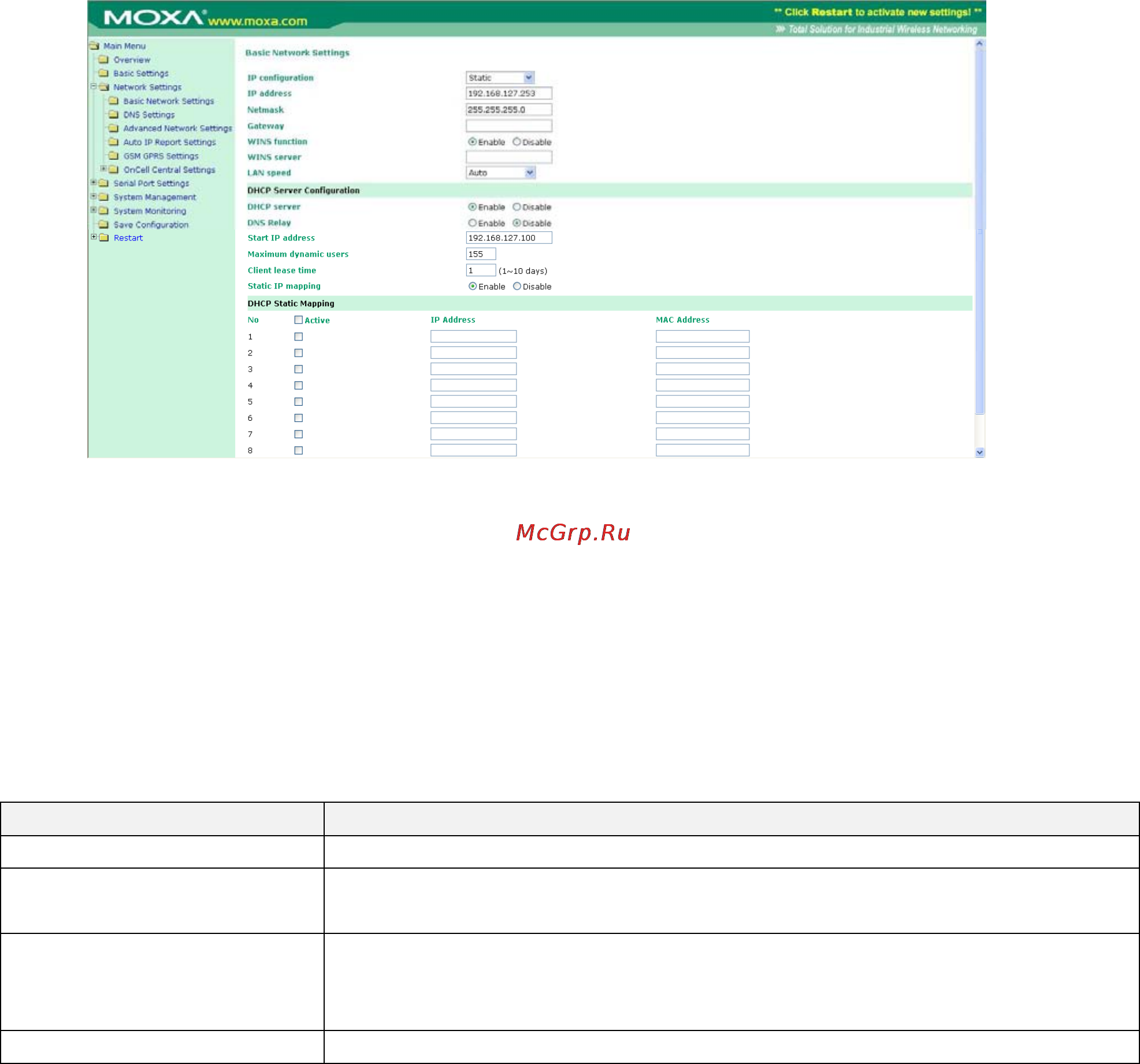Open DNS Settings page
This screenshot has height=1064, width=1140.
pos(149,115)
